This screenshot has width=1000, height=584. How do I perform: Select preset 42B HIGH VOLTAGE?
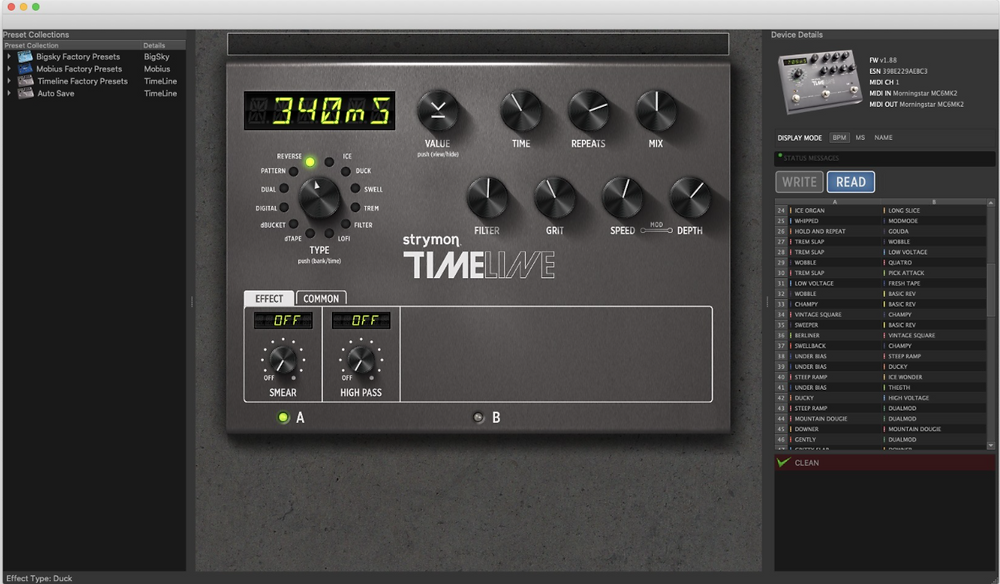point(934,398)
